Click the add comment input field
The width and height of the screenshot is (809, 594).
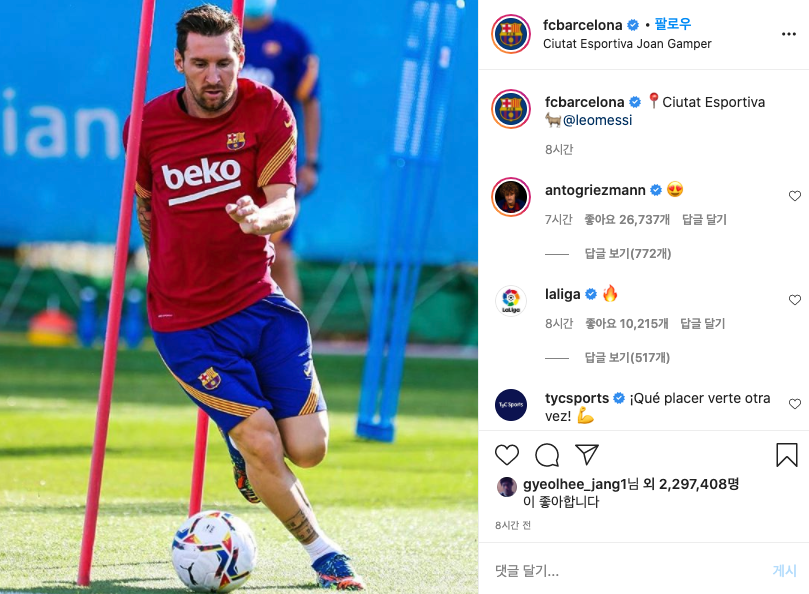click(x=629, y=570)
